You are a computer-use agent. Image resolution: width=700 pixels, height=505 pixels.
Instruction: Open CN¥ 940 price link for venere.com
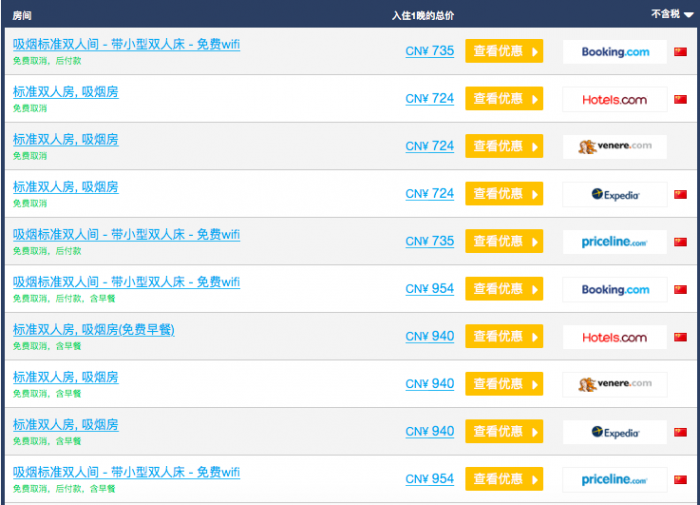429,384
